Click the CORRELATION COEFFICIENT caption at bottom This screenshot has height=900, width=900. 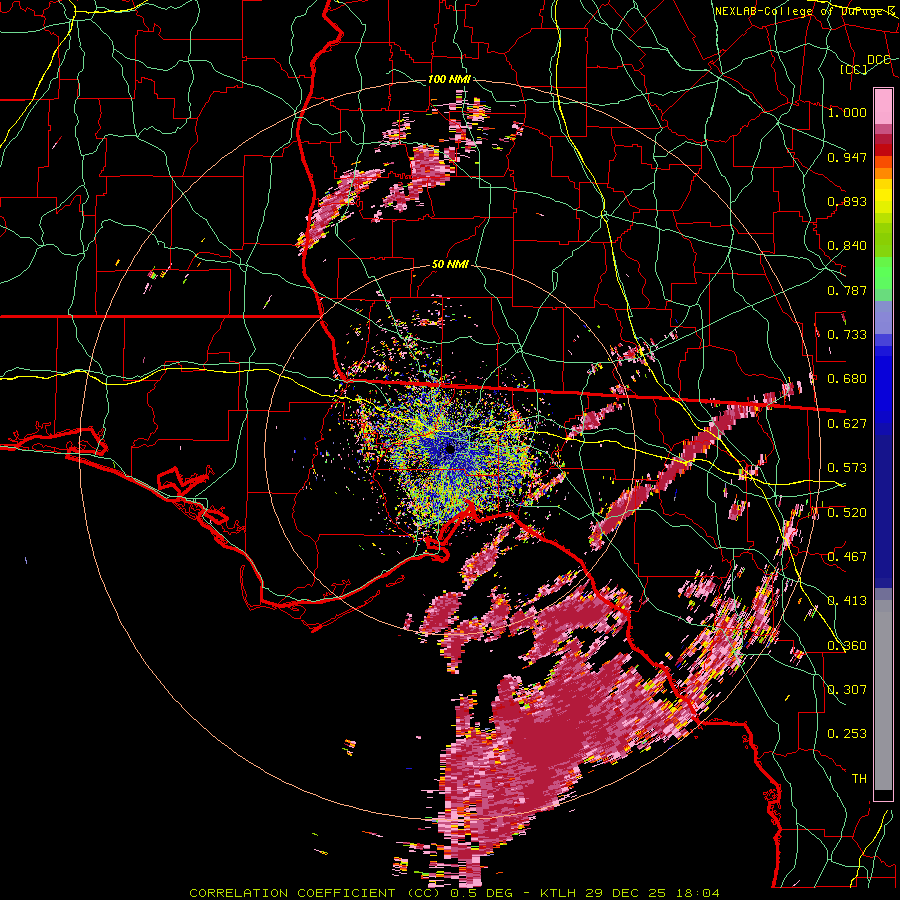pyautogui.click(x=292, y=893)
